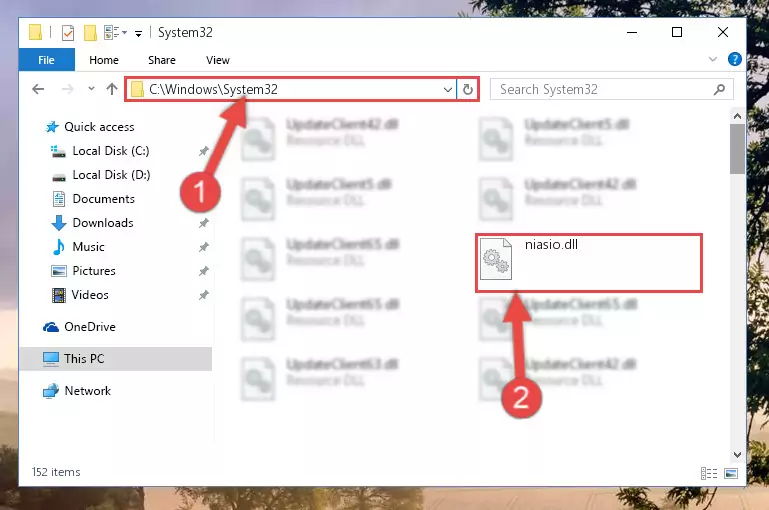The width and height of the screenshot is (769, 510).
Task: Click the Properties quick access toolbar icon
Action: pos(68,33)
